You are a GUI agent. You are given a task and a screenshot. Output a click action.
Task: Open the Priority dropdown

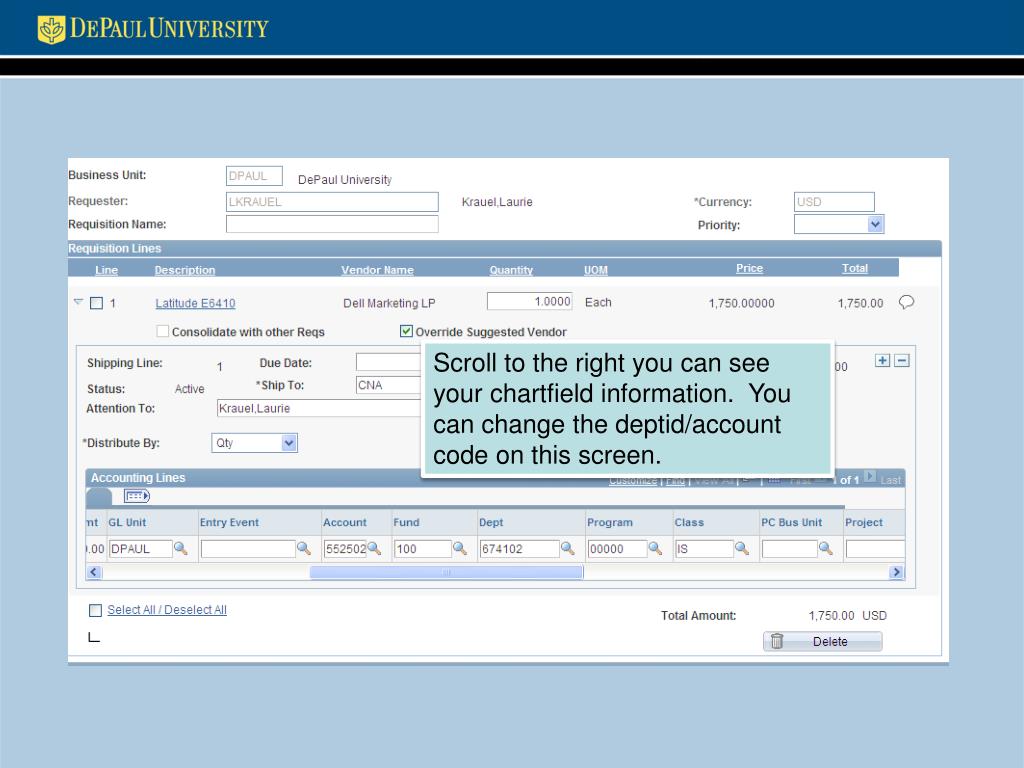875,224
